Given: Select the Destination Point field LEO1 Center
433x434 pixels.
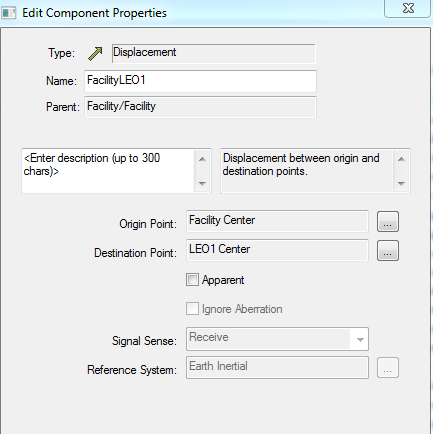Looking at the screenshot, I should tap(277, 250).
